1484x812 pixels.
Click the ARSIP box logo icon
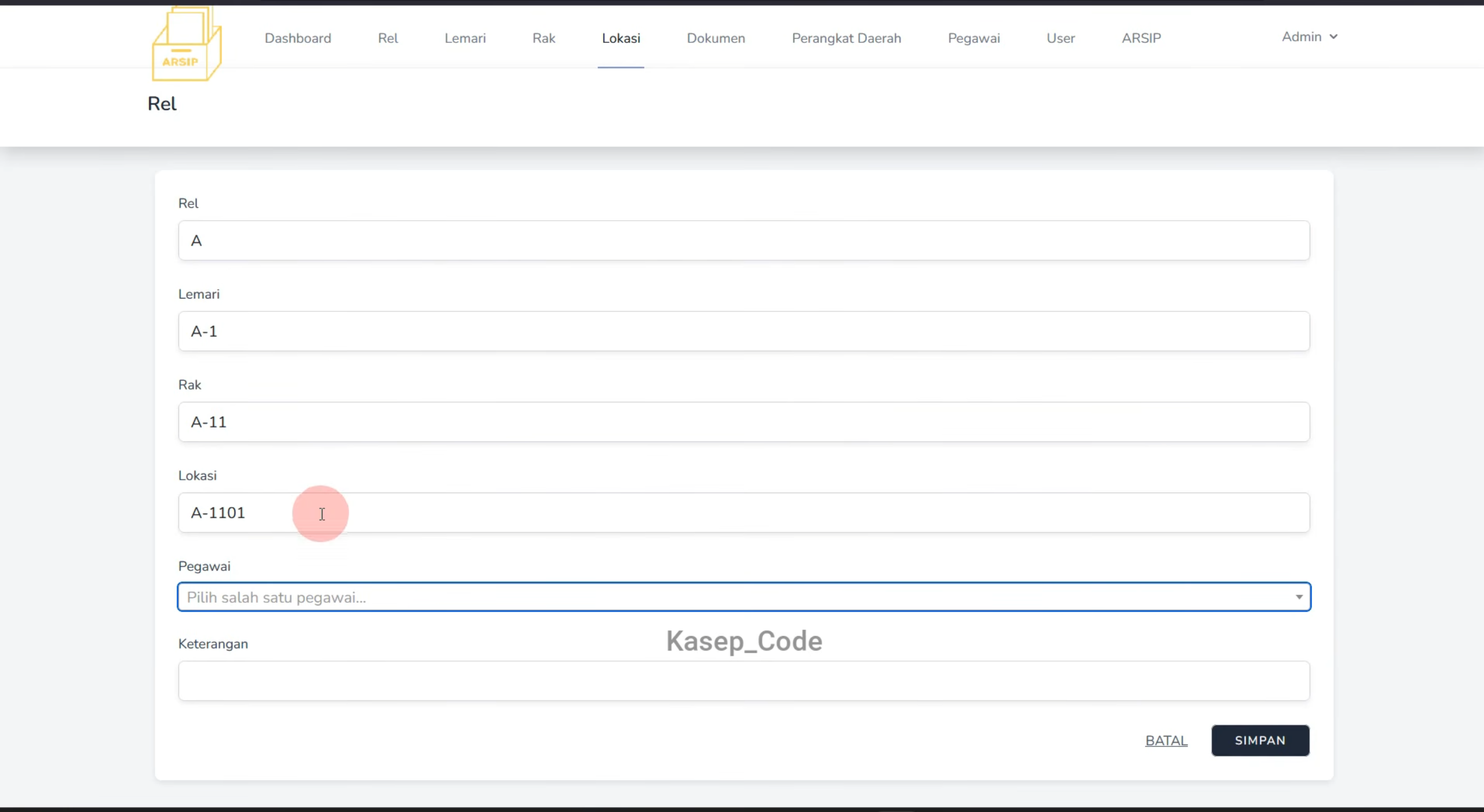pos(187,44)
